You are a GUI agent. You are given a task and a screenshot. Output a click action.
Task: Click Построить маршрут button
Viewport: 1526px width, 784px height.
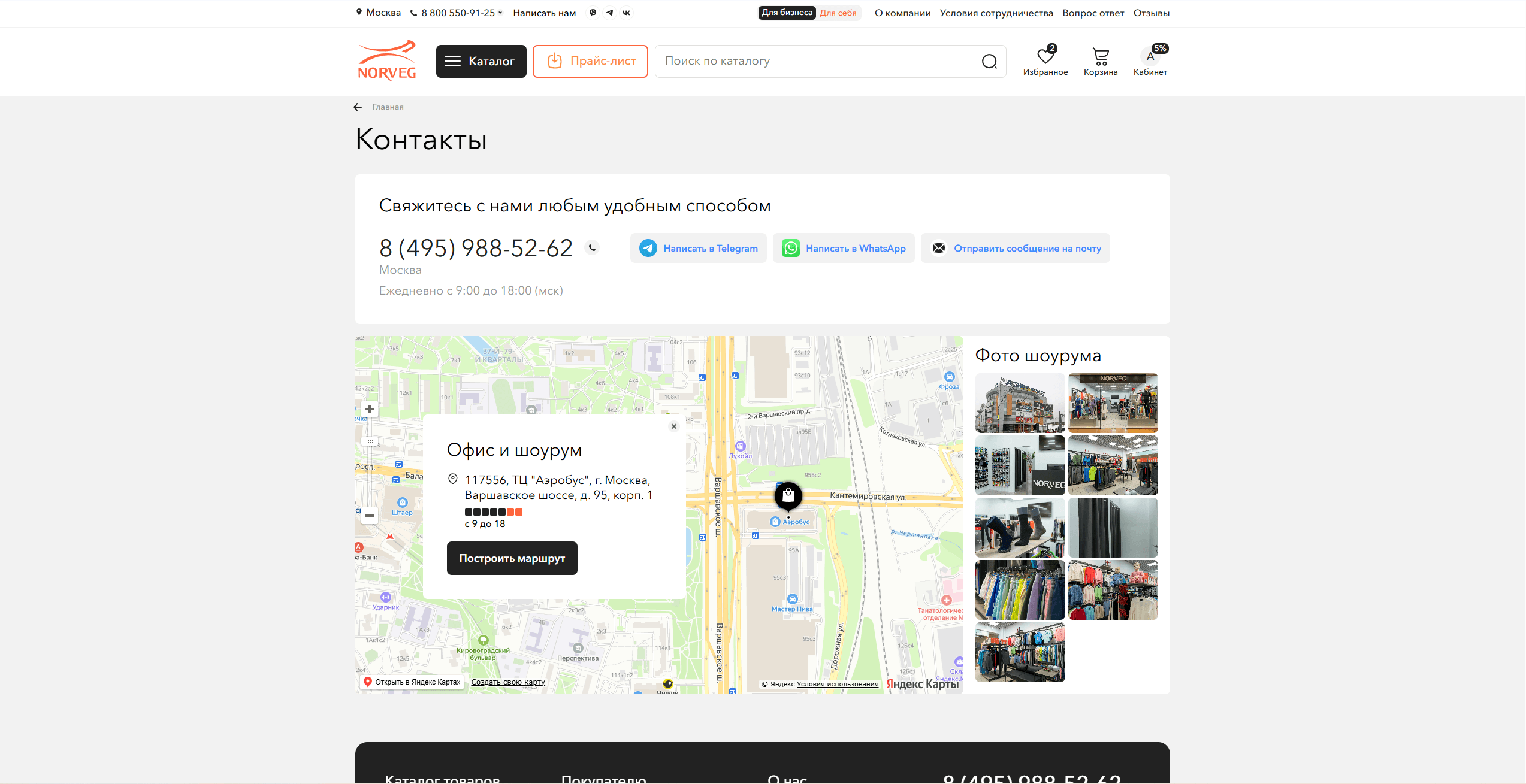512,558
